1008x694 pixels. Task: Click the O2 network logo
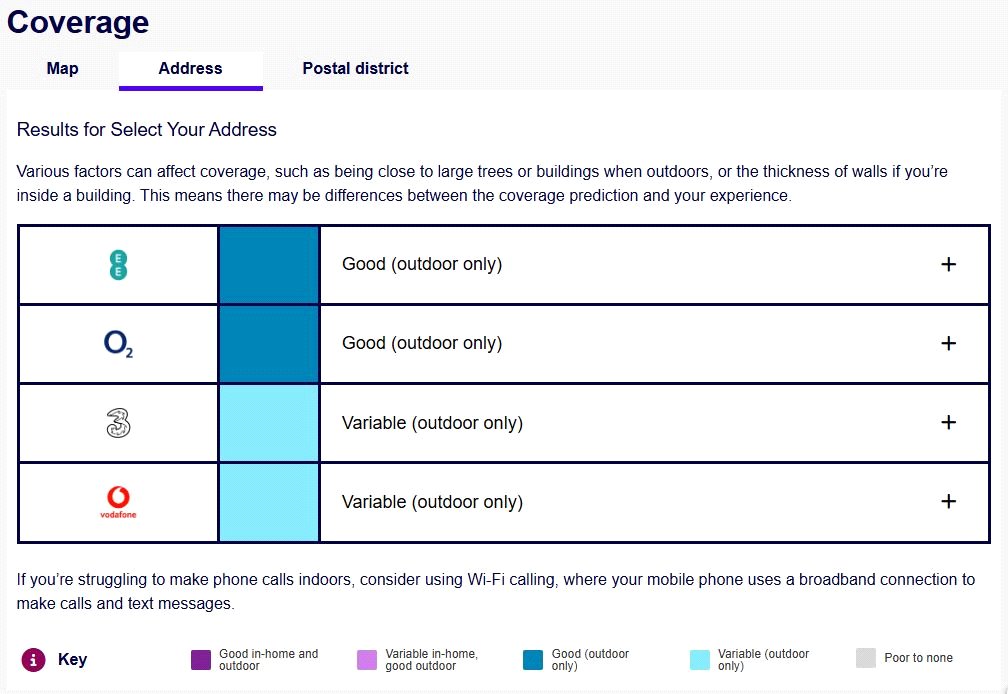click(118, 344)
